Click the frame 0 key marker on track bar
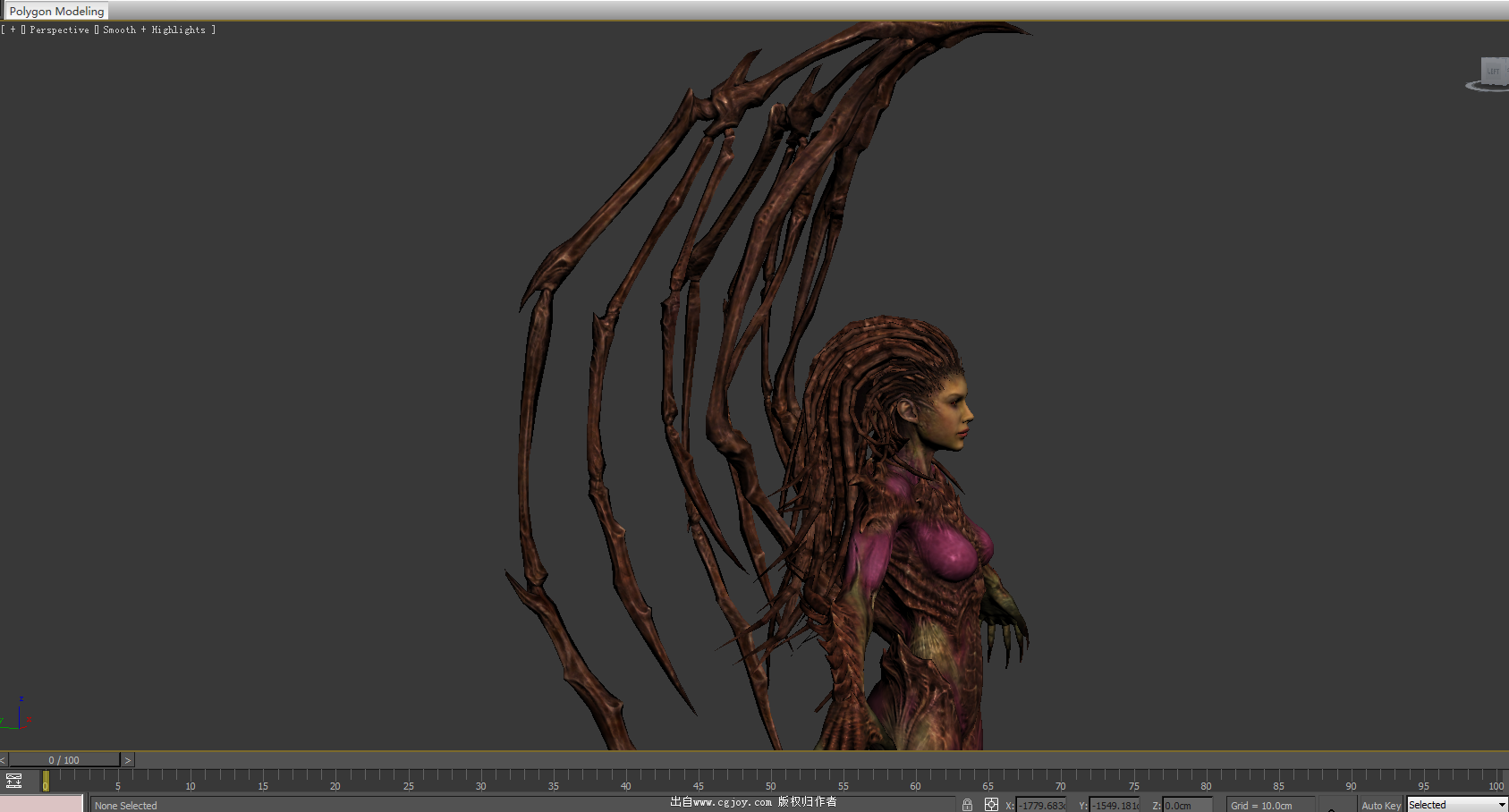1509x812 pixels. click(46, 782)
